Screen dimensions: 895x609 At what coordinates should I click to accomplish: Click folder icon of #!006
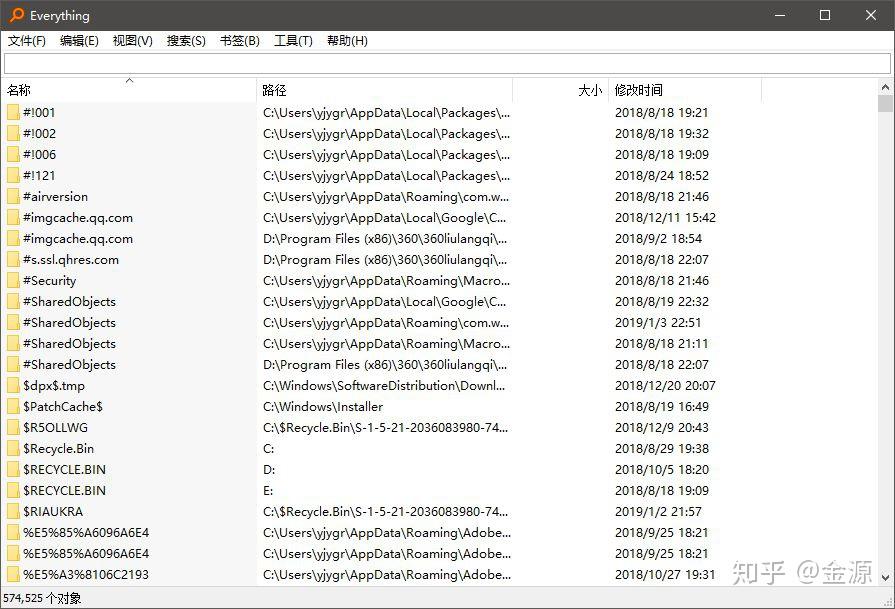[13, 155]
